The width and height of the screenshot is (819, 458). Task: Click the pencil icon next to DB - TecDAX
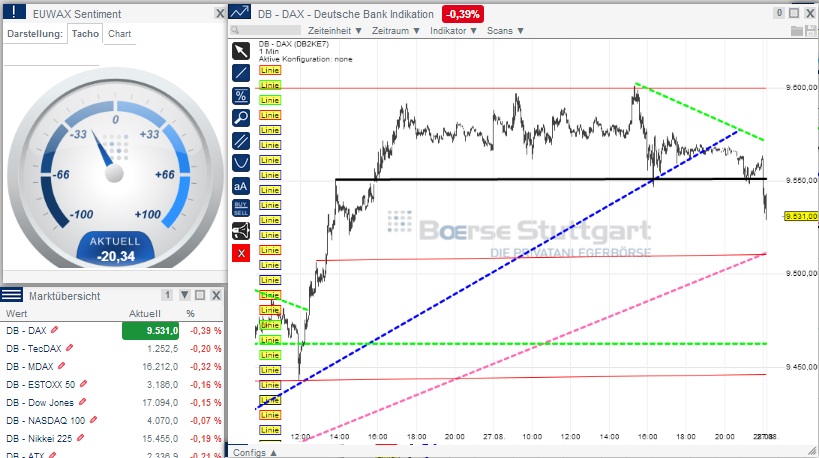pos(69,348)
